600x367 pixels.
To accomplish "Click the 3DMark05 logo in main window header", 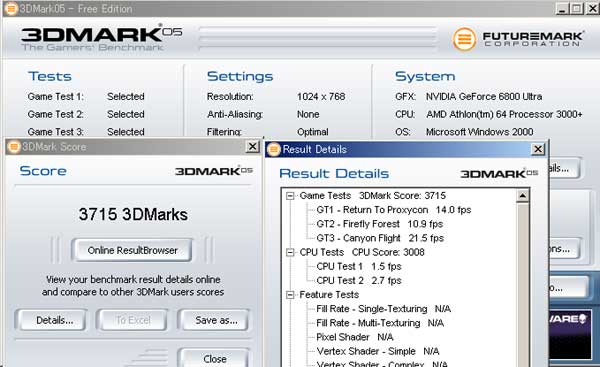I will coord(101,38).
